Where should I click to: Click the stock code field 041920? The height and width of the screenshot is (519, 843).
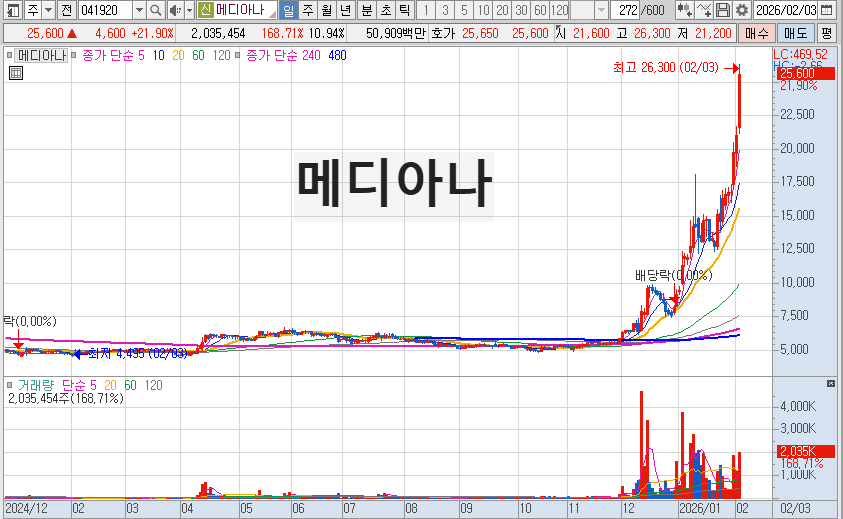[x=105, y=10]
